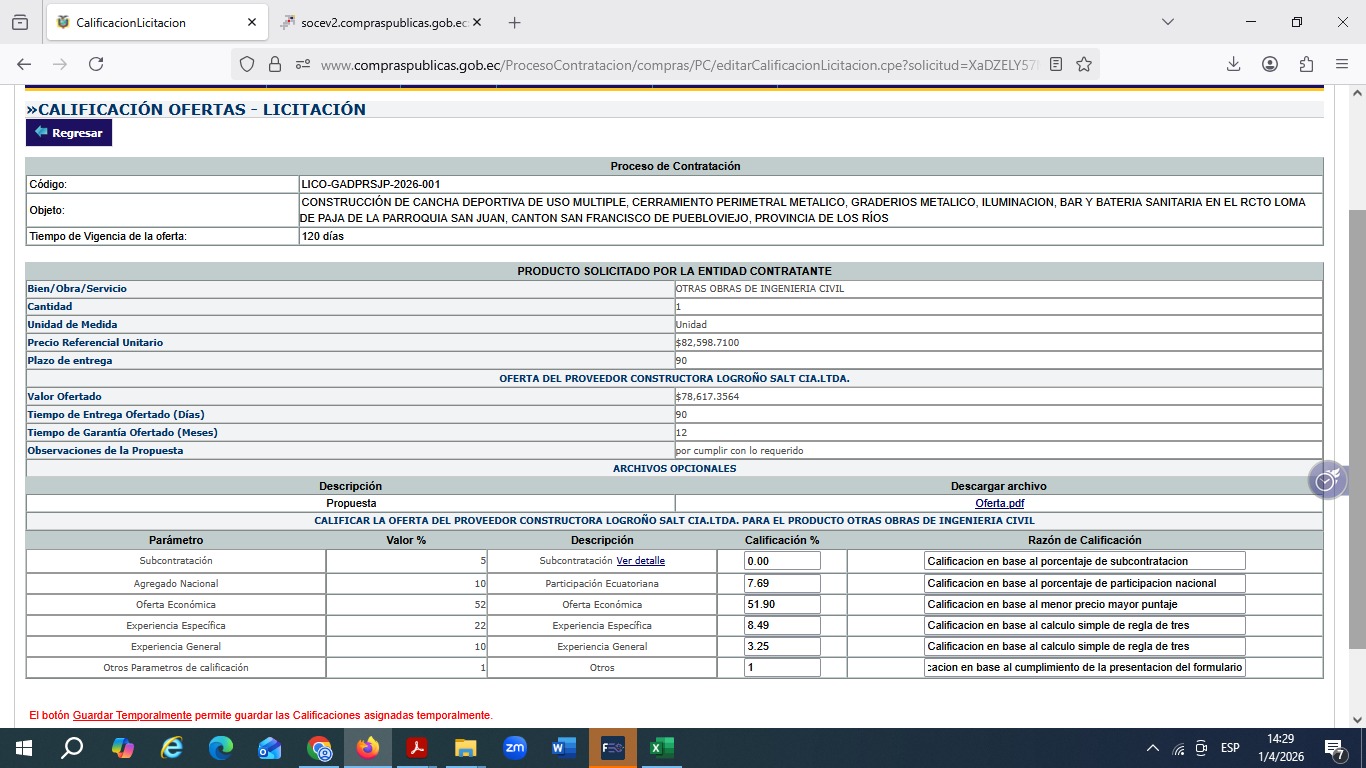Open Excel from the taskbar
1366x768 pixels.
661,748
